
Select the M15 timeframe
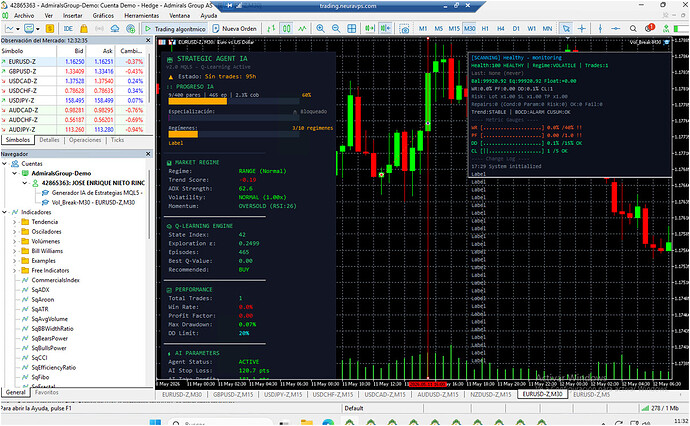[454, 29]
